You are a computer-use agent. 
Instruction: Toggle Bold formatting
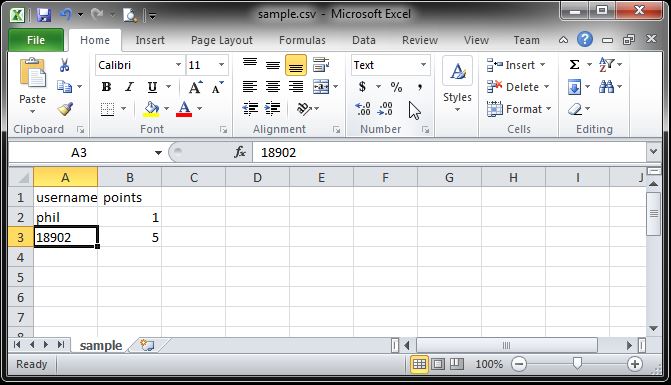coord(106,87)
